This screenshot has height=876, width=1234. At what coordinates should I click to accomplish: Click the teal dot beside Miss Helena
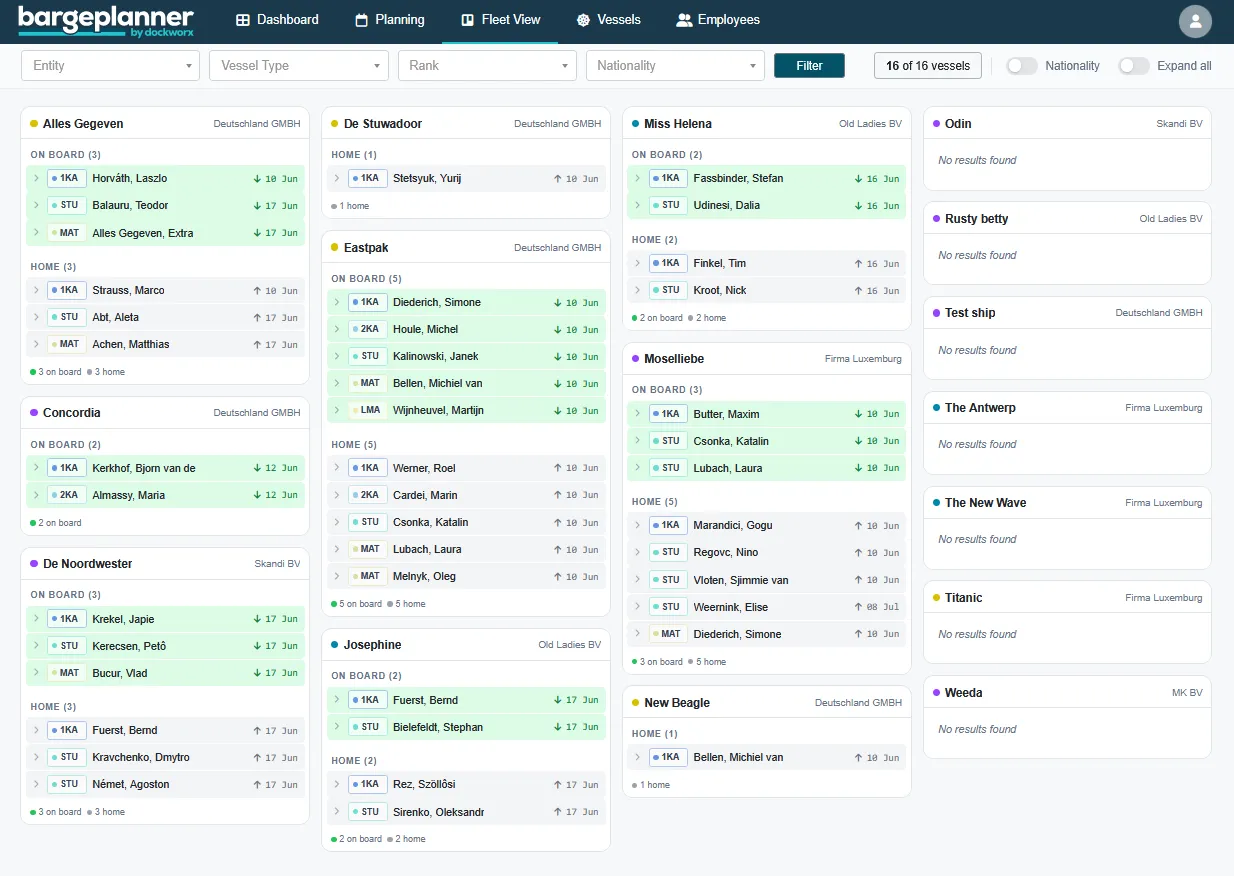(x=635, y=124)
